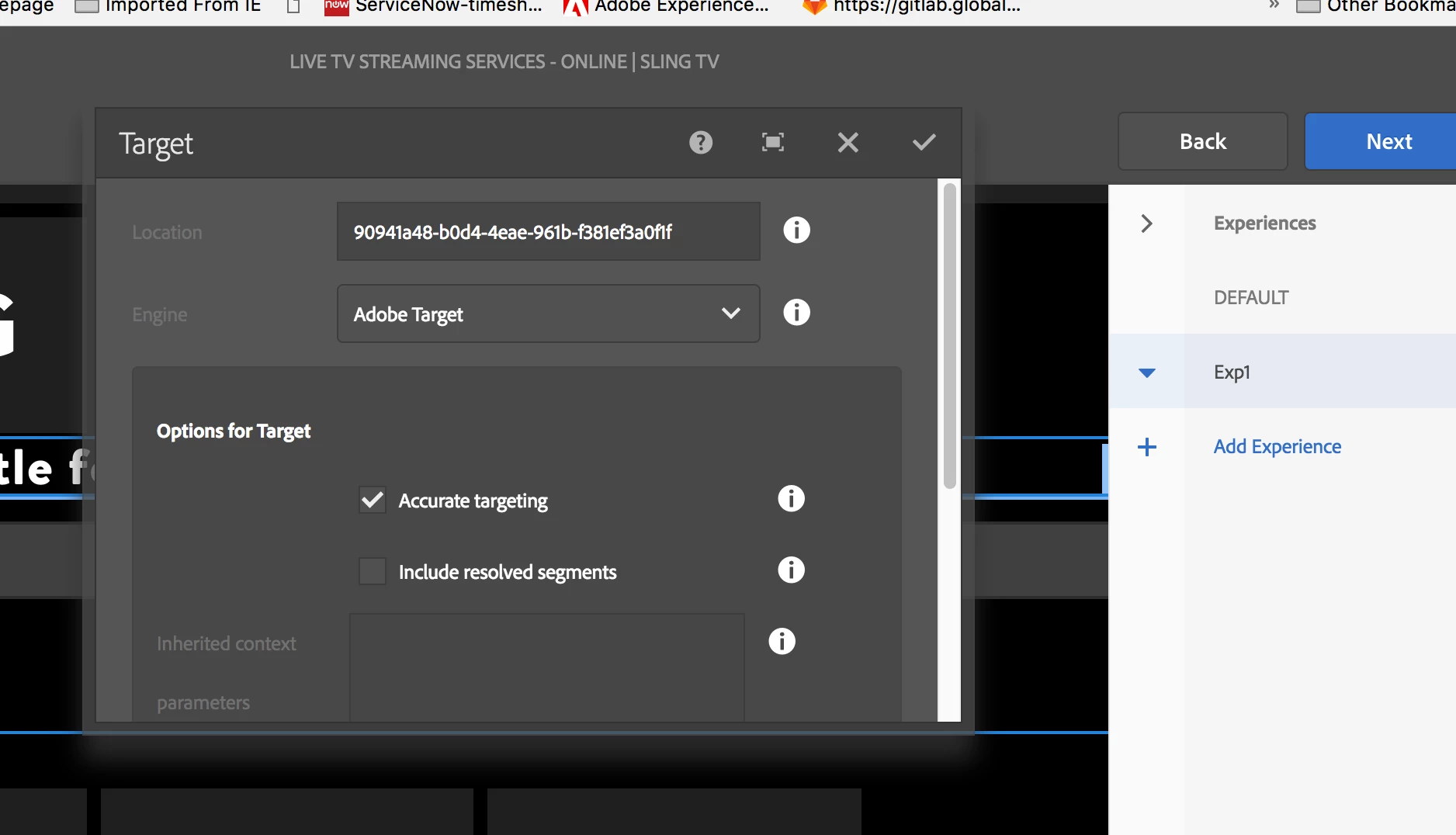Viewport: 1456px width, 835px height.
Task: Open the Imported From IE bookmarks folder
Action: [168, 6]
